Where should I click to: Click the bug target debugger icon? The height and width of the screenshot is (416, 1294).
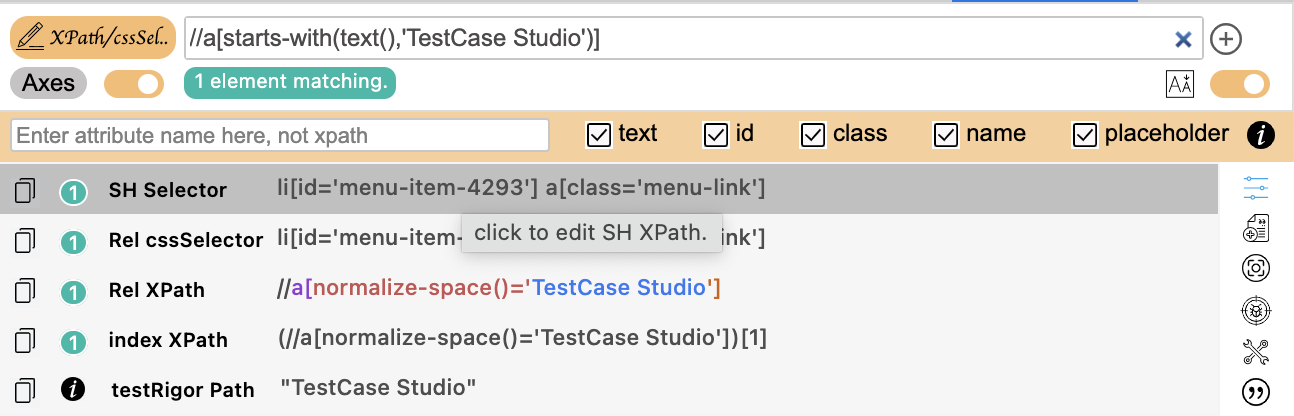(1255, 310)
